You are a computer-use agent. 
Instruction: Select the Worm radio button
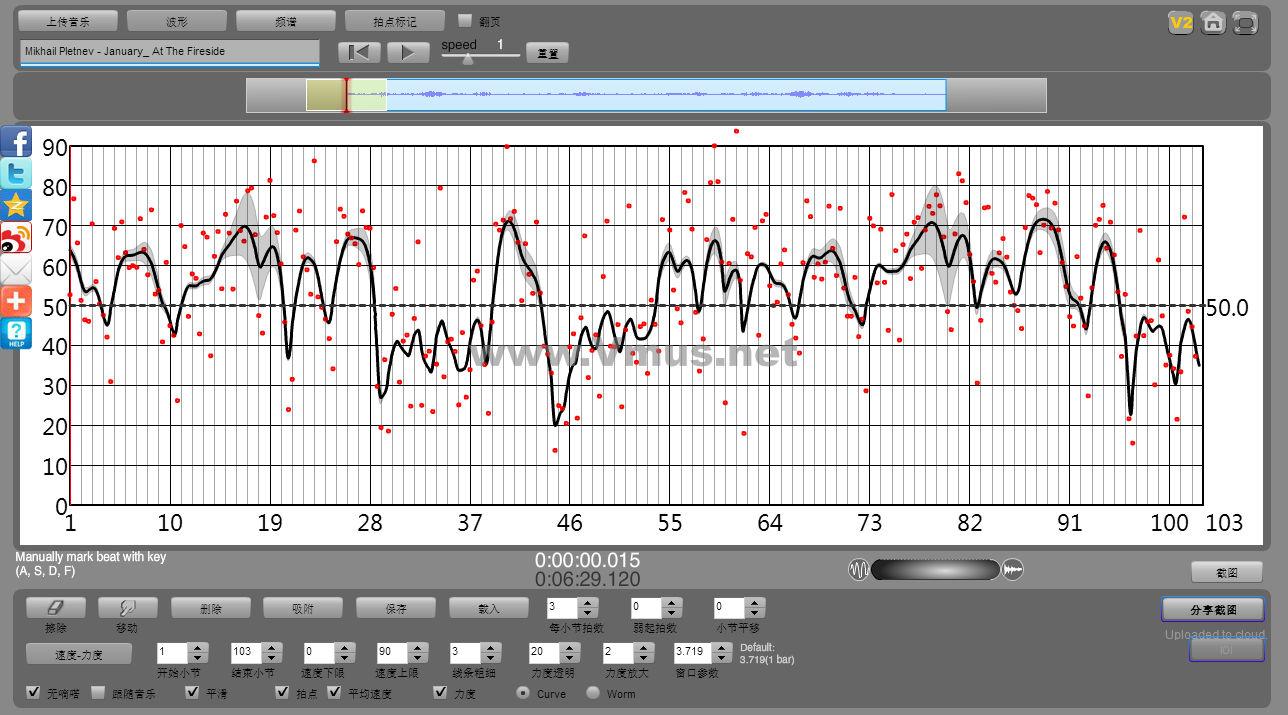pos(593,692)
